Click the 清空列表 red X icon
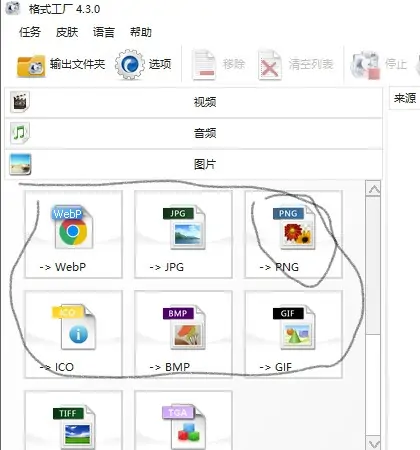This screenshot has width=420, height=450. 270,65
